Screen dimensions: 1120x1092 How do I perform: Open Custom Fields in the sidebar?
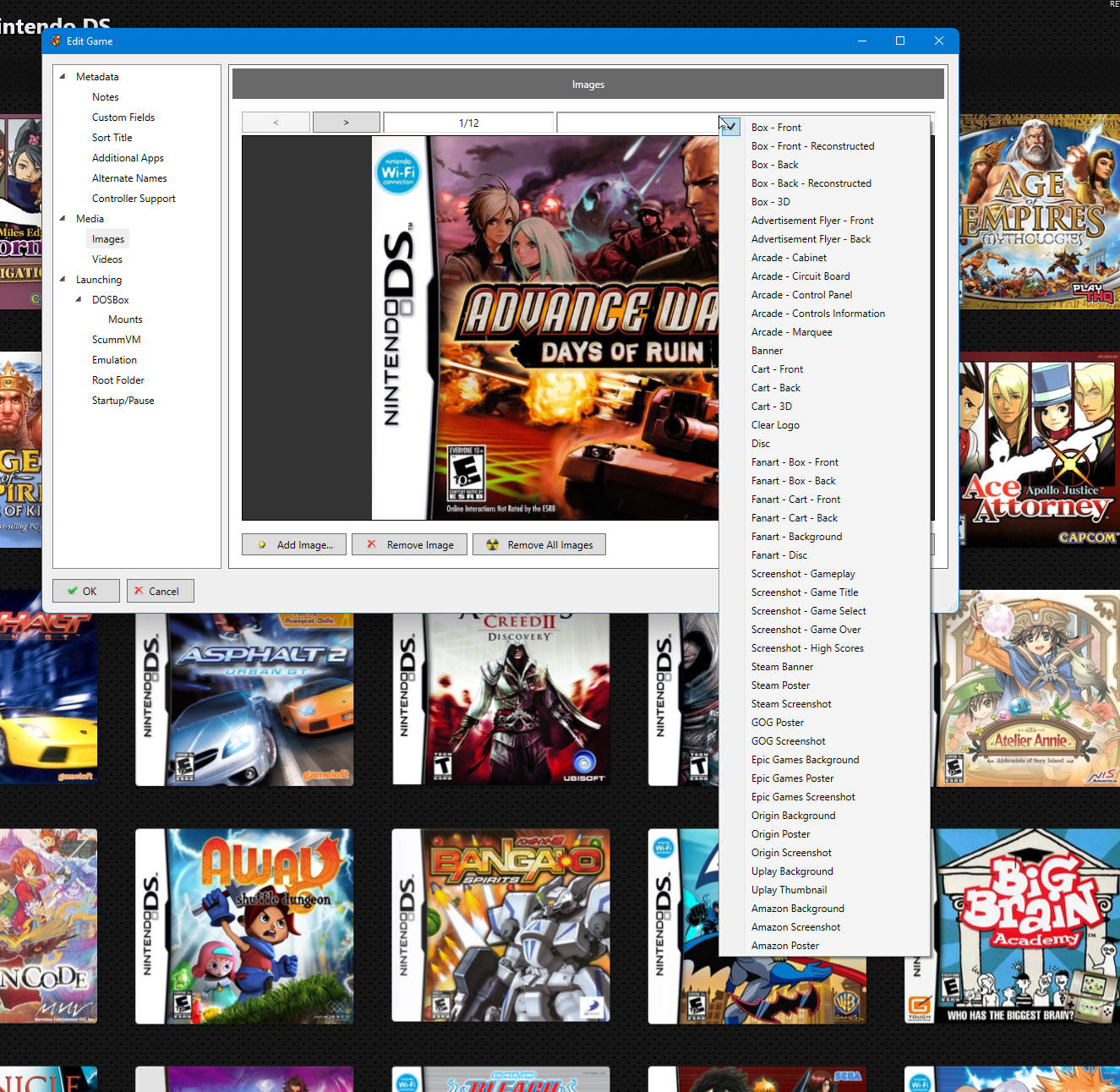pyautogui.click(x=123, y=117)
